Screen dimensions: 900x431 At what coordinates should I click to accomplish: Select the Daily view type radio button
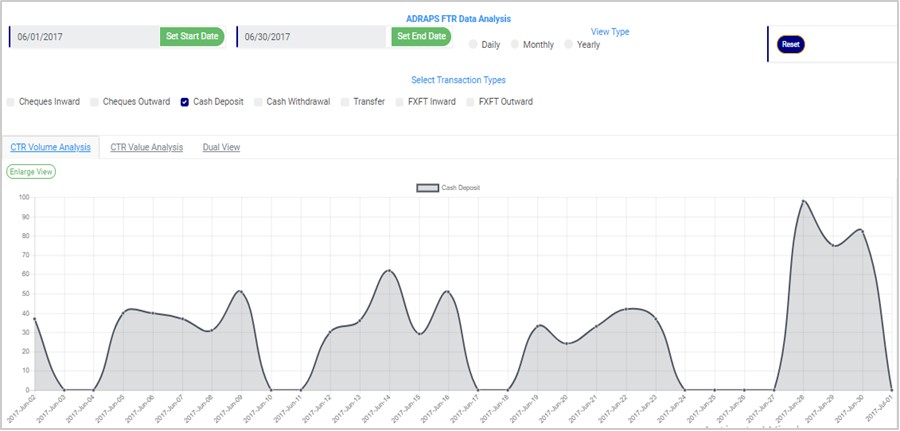tap(473, 45)
